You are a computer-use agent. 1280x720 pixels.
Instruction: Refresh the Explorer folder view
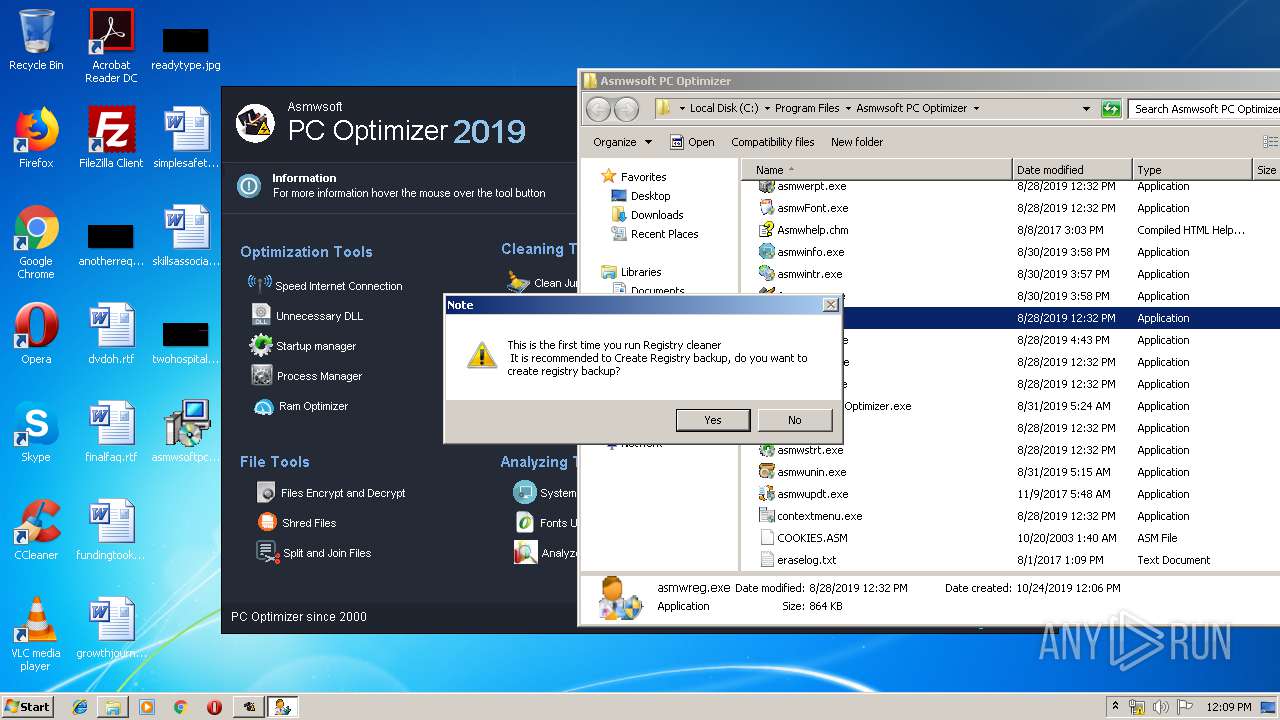click(x=1110, y=108)
